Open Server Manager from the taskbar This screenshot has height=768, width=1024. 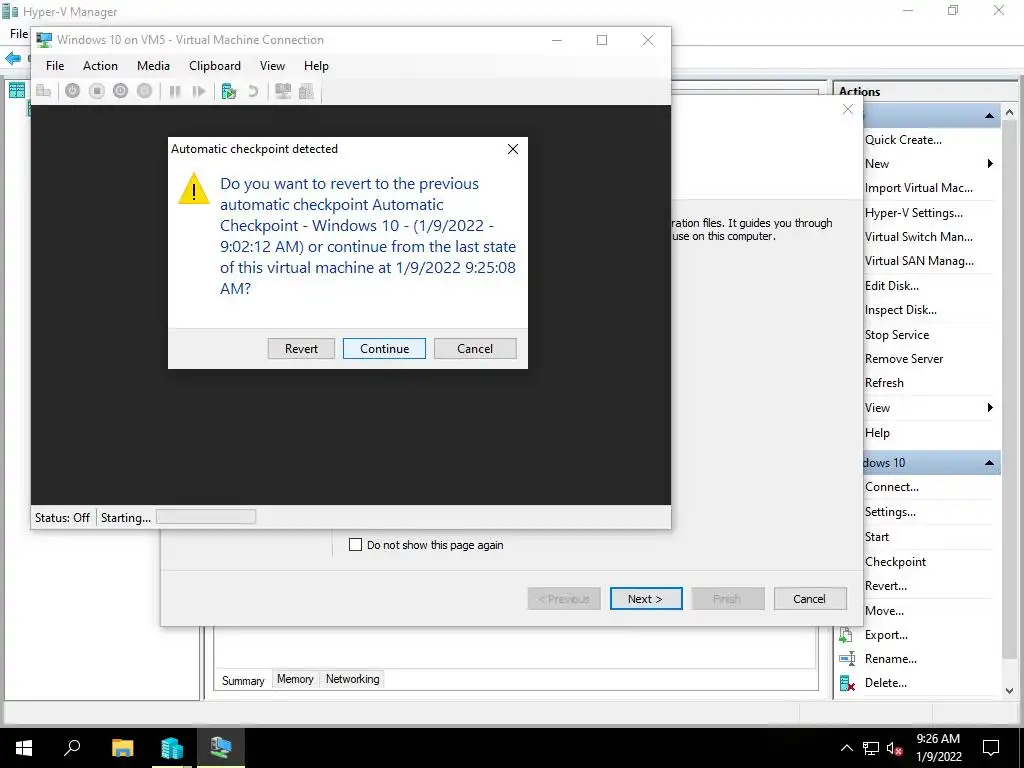(172, 748)
